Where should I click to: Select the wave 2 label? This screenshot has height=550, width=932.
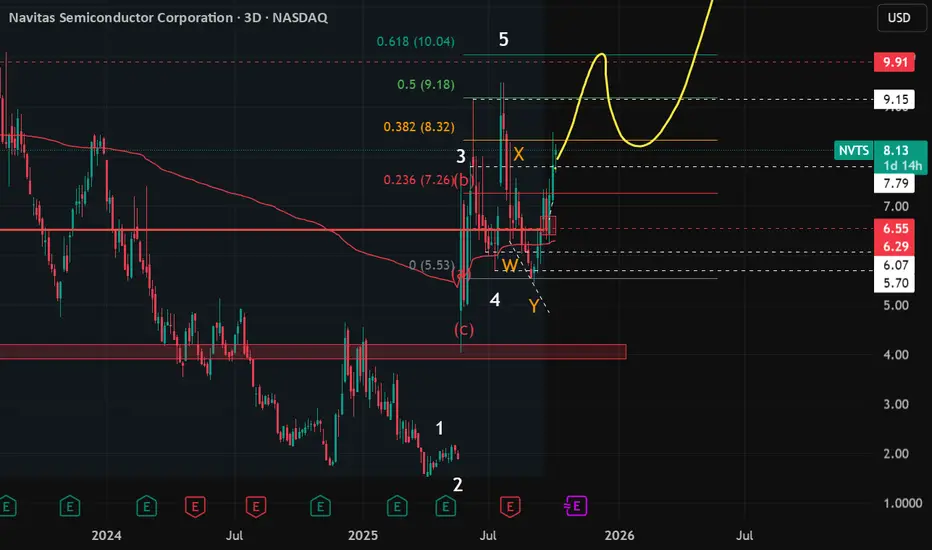(x=458, y=485)
